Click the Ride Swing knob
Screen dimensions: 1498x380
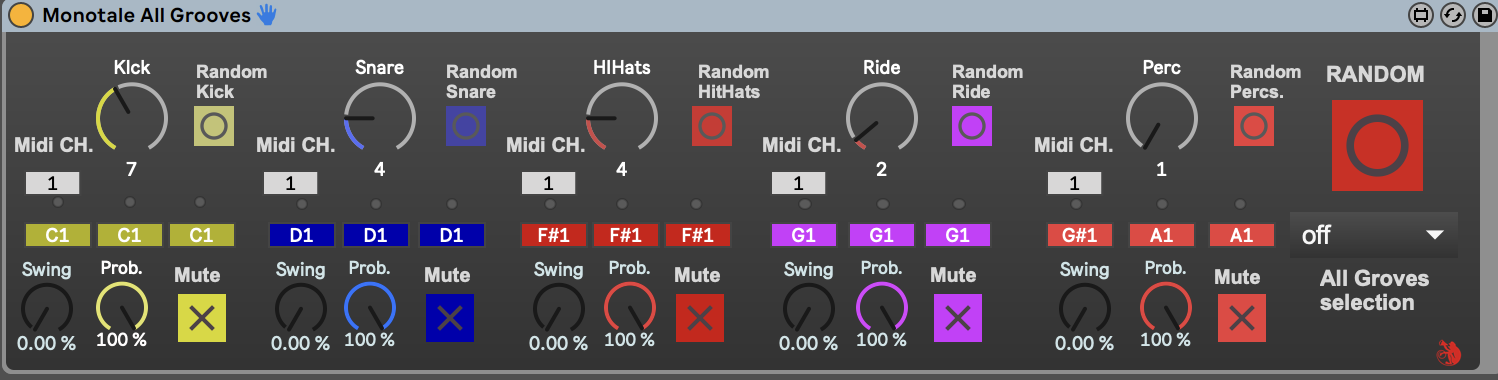click(x=809, y=308)
